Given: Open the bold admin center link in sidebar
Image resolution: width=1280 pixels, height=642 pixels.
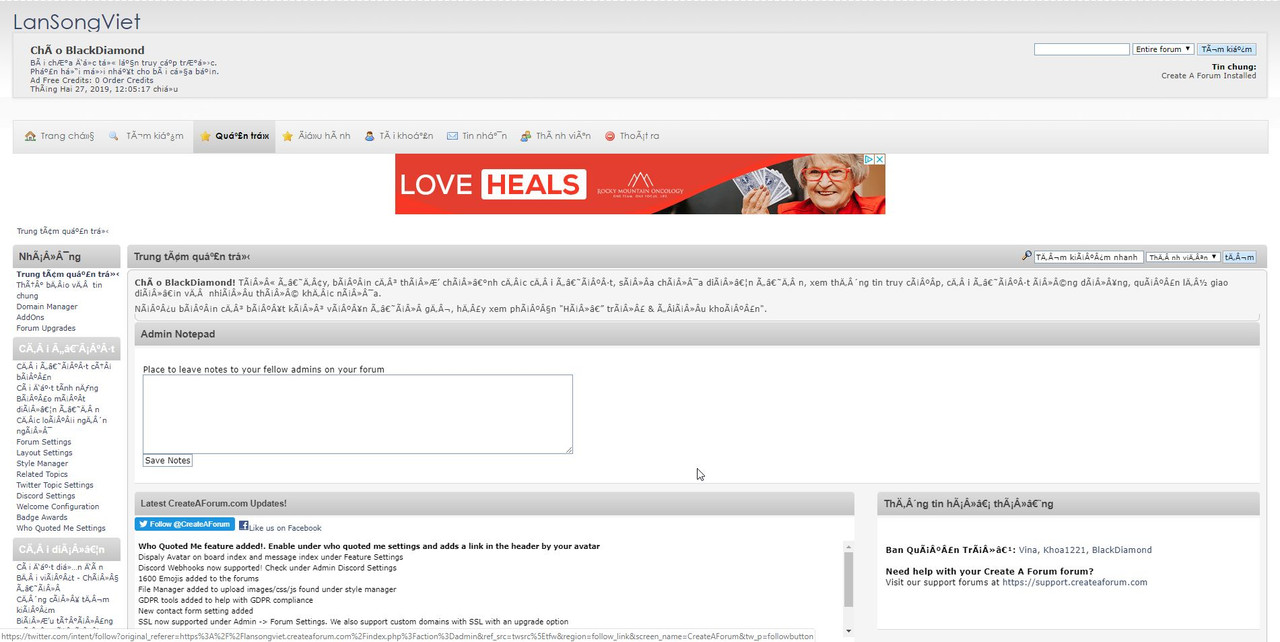Looking at the screenshot, I should [x=68, y=274].
